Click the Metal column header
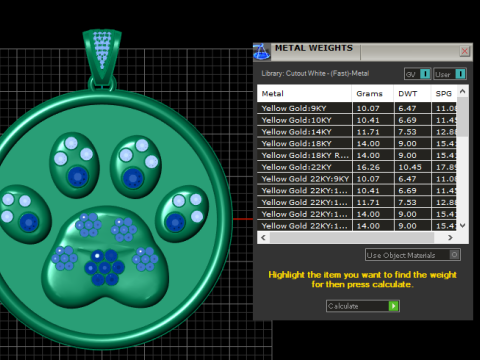 pos(304,94)
